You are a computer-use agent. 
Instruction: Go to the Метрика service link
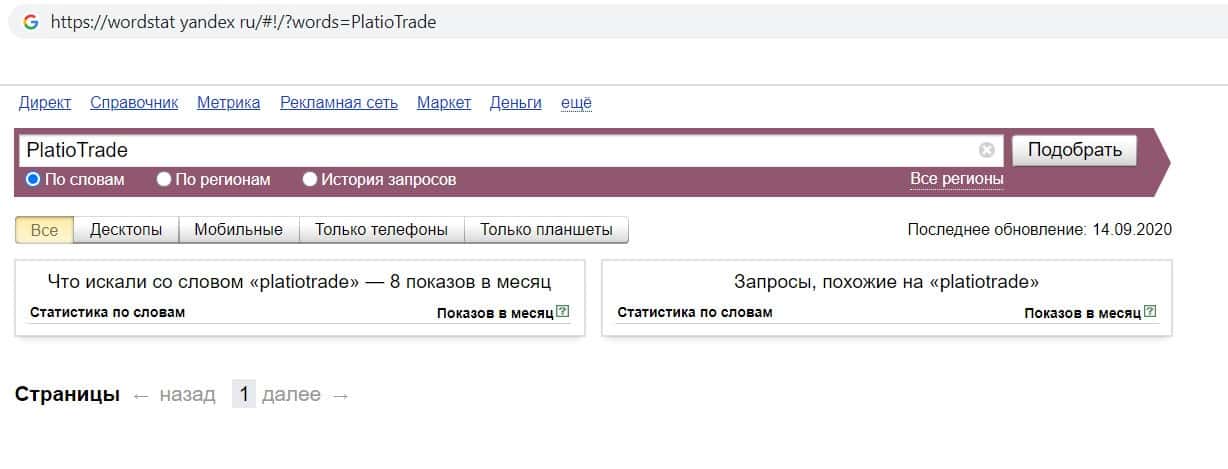tap(228, 102)
